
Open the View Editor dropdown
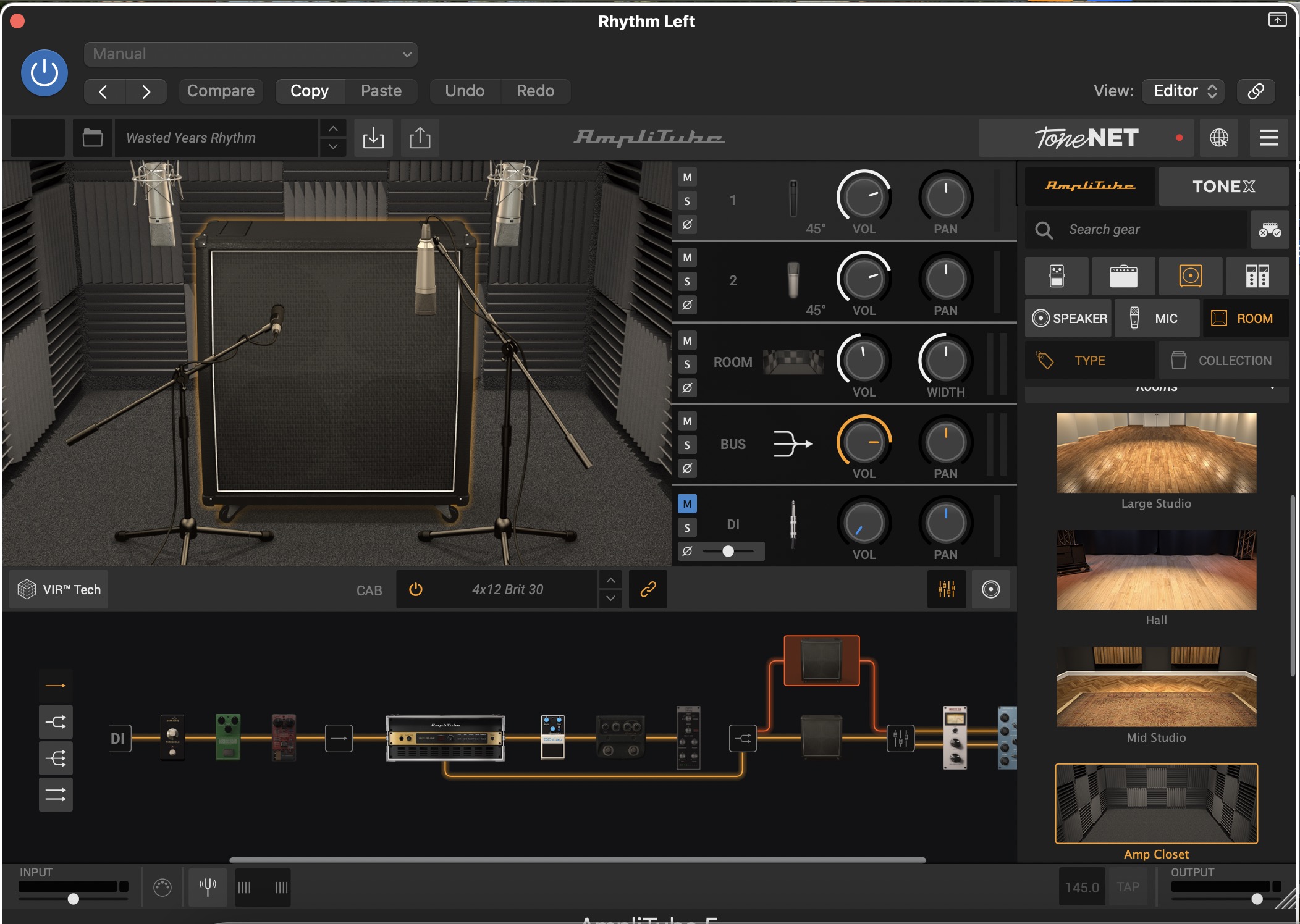click(1184, 91)
